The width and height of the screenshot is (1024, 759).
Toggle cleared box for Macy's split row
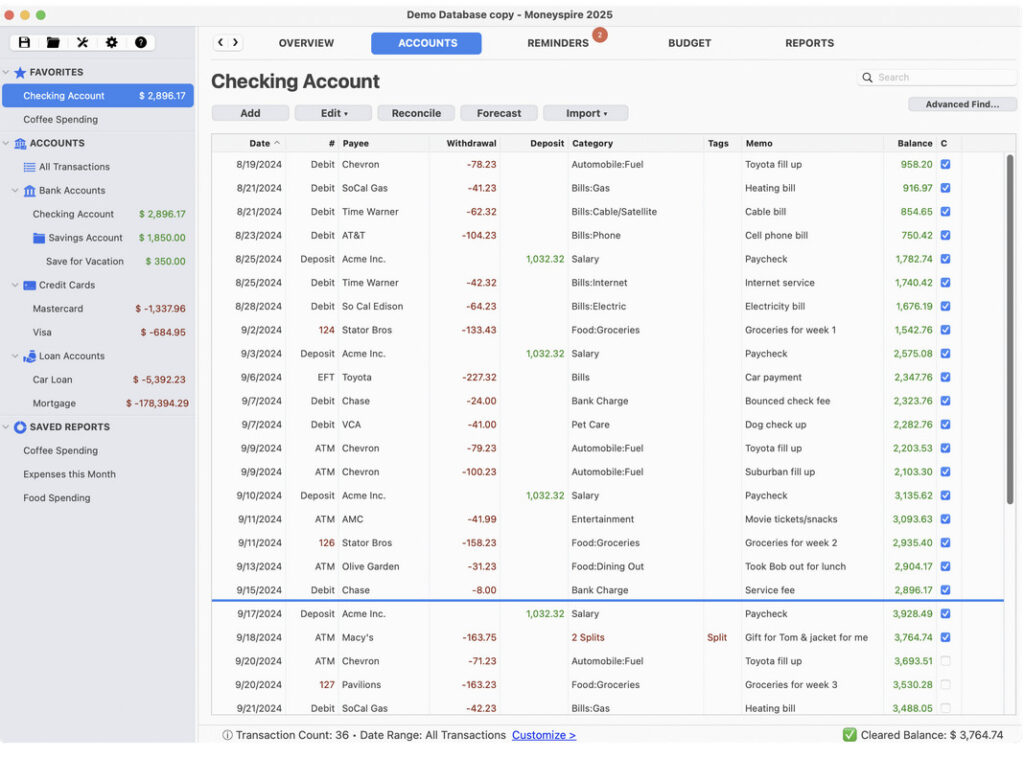945,638
